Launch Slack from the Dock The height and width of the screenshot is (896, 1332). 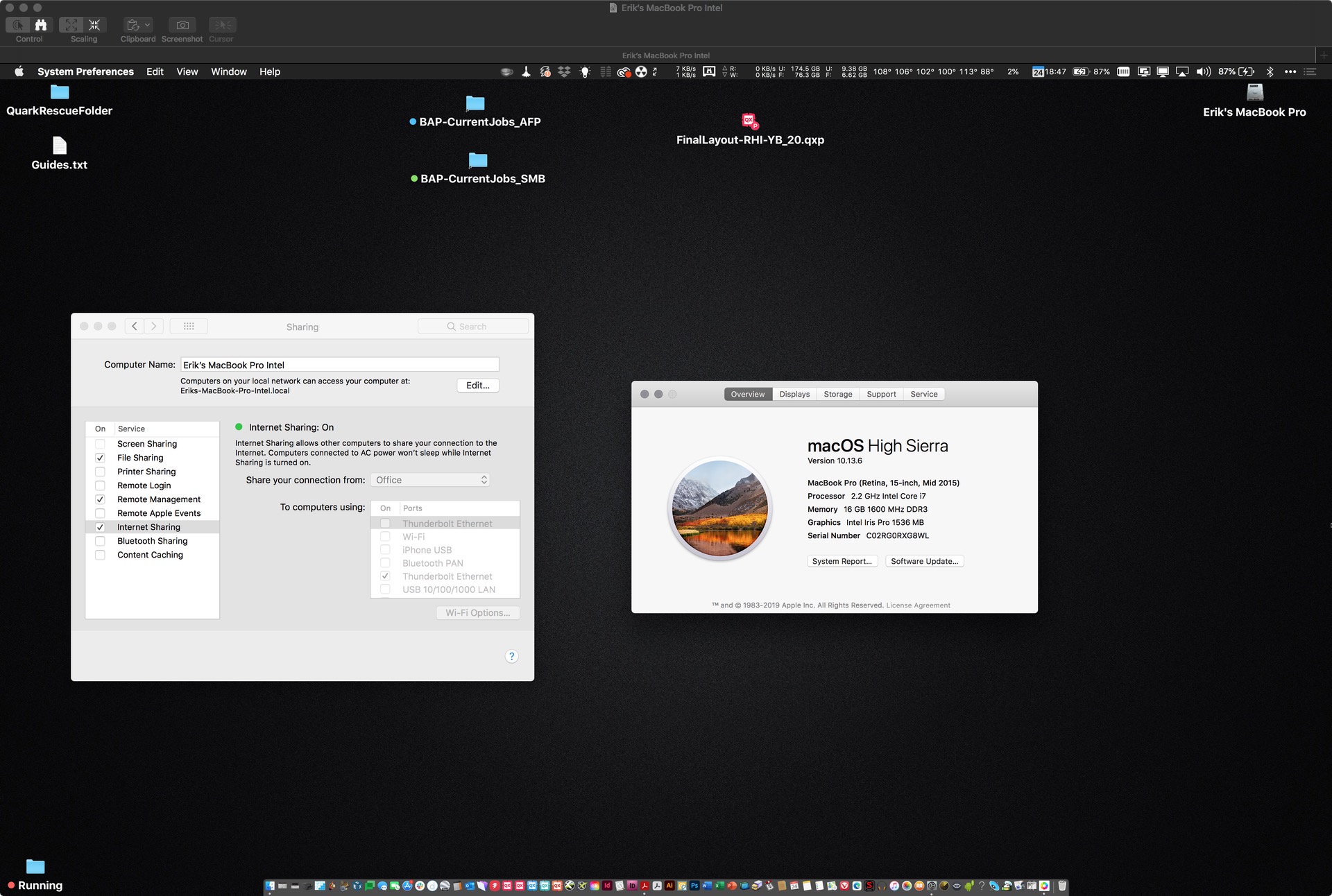tap(420, 886)
